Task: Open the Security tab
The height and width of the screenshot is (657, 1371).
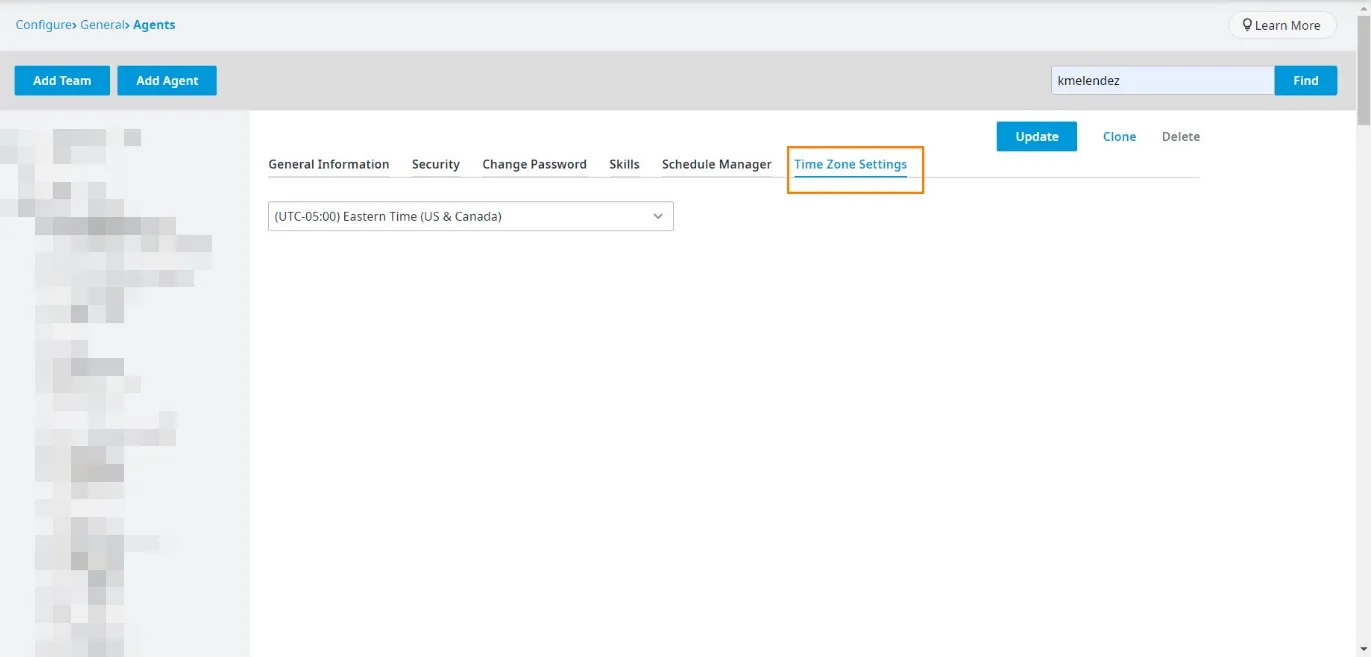Action: pos(436,165)
